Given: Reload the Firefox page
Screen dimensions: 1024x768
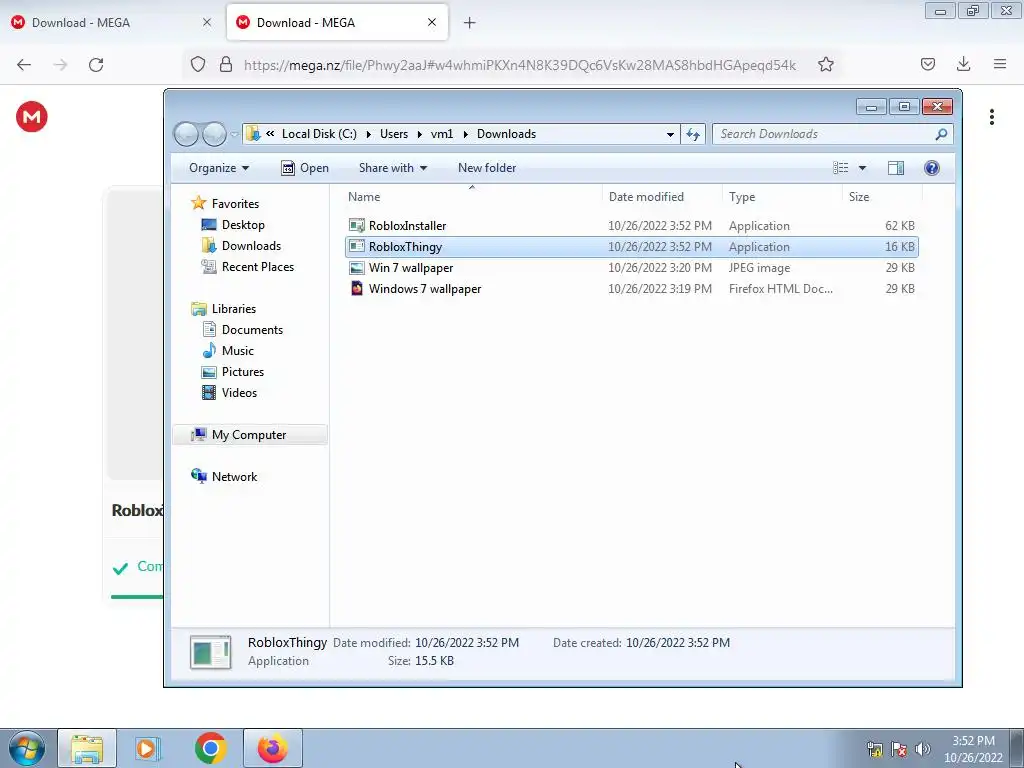Looking at the screenshot, I should (96, 65).
